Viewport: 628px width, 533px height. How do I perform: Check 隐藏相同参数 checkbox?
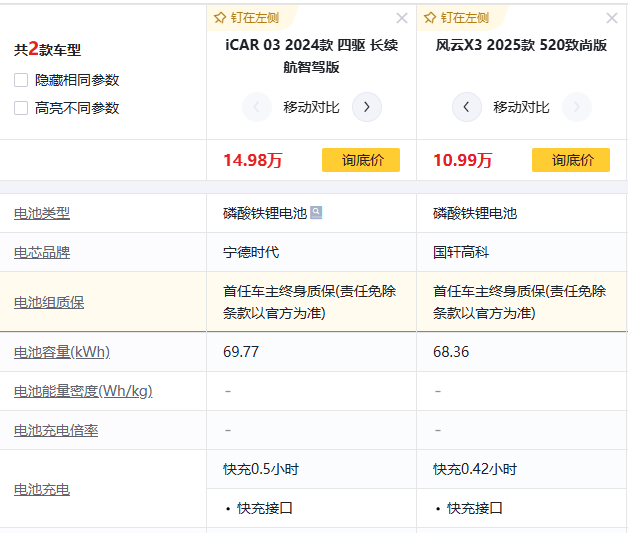click(21, 80)
